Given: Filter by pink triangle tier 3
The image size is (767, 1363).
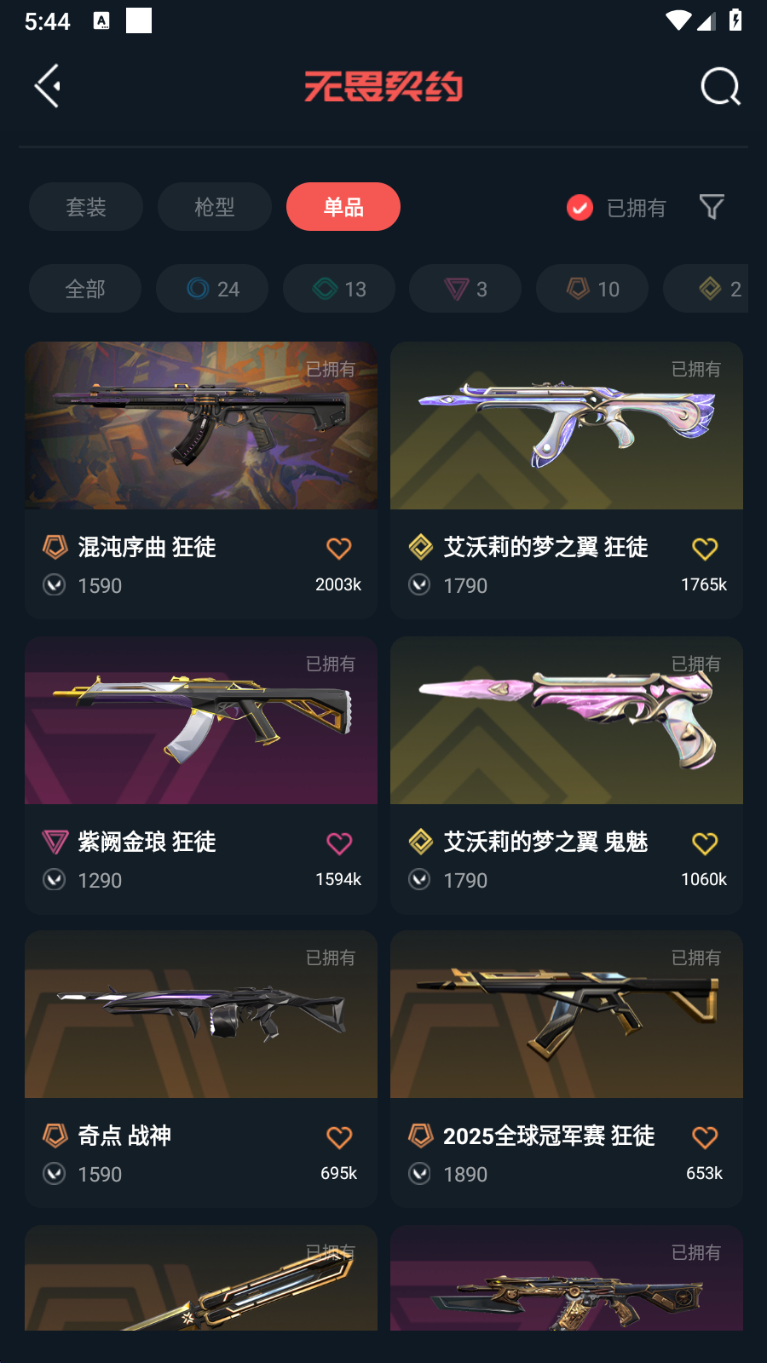Looking at the screenshot, I should coord(465,289).
